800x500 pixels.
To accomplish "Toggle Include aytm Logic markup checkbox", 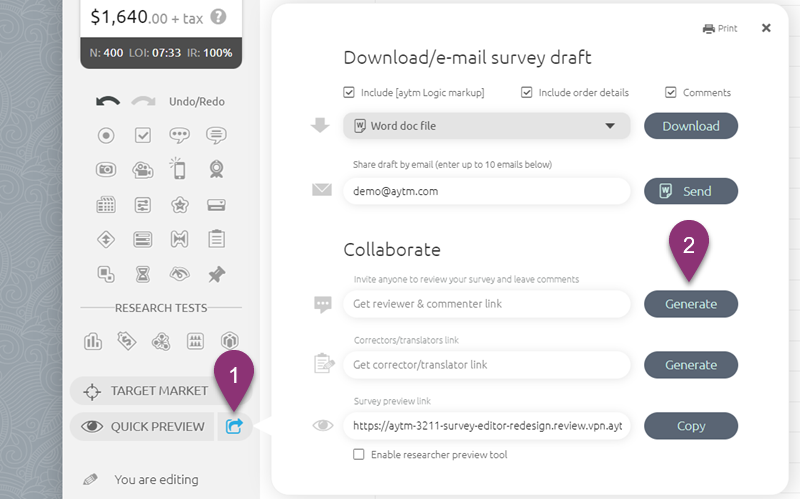I will (x=349, y=93).
